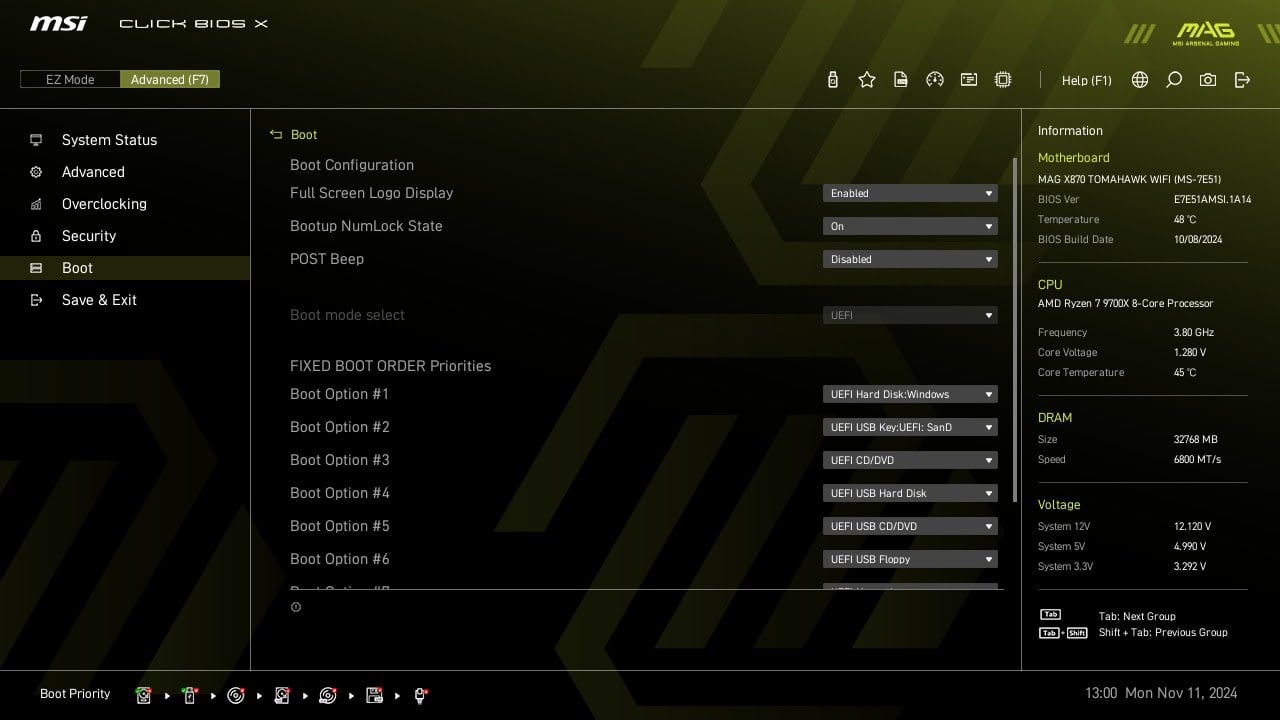Expand Boot Option #1 dropdown
This screenshot has width=1280, height=720.
910,394
